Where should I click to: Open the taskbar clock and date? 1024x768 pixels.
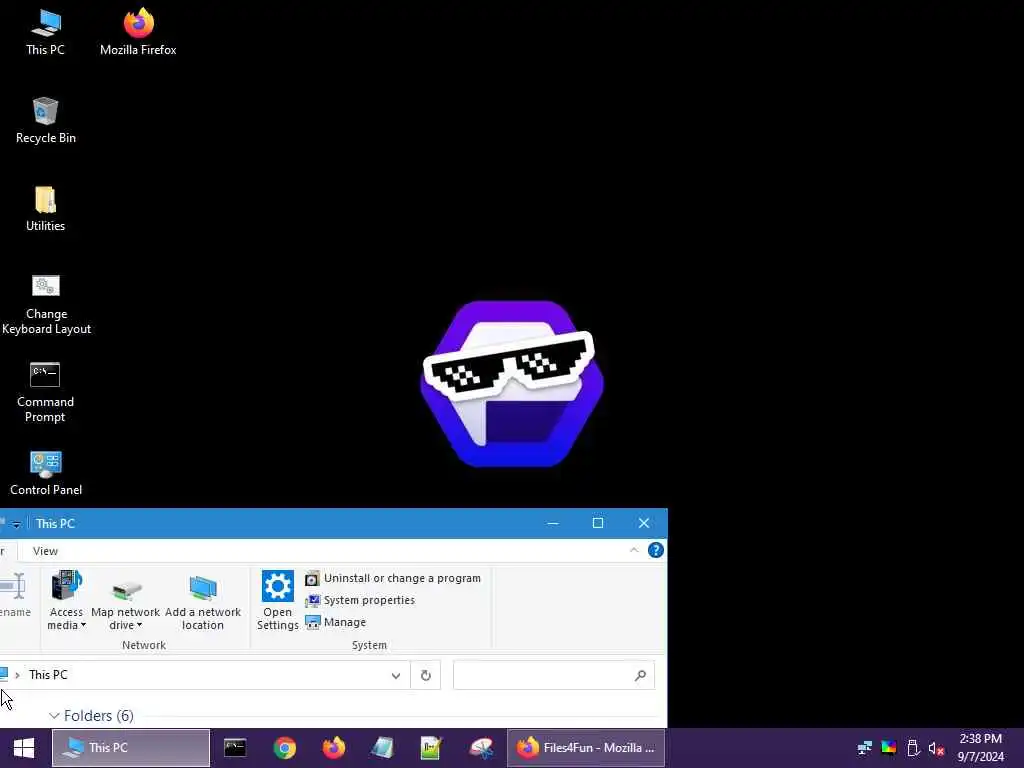pyautogui.click(x=980, y=748)
